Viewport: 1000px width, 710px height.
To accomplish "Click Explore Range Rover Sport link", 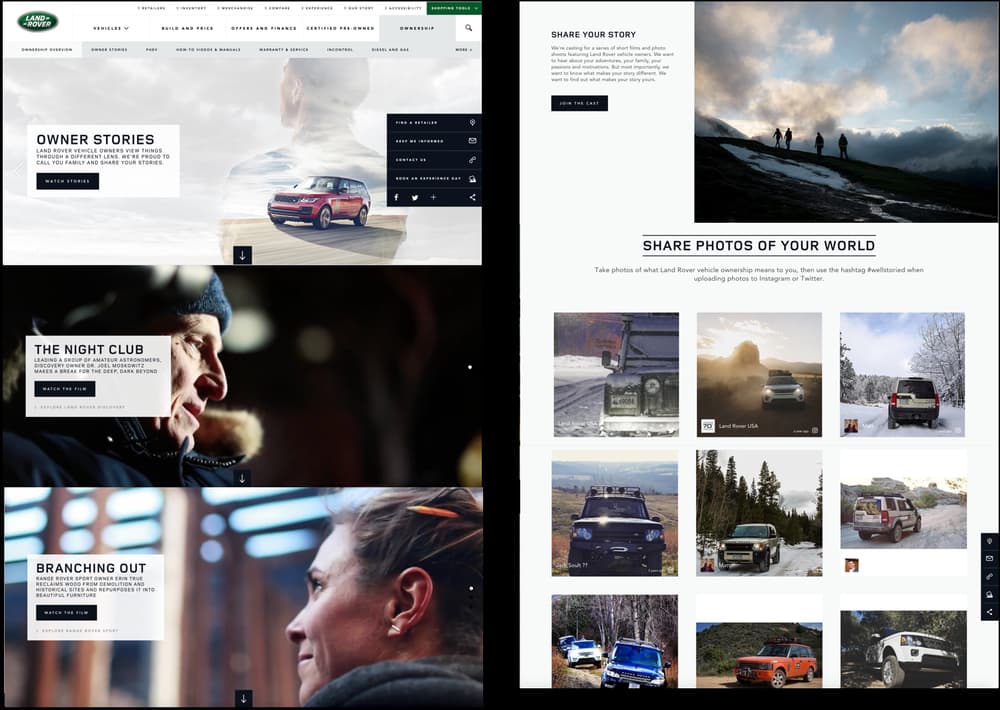I will [x=78, y=631].
